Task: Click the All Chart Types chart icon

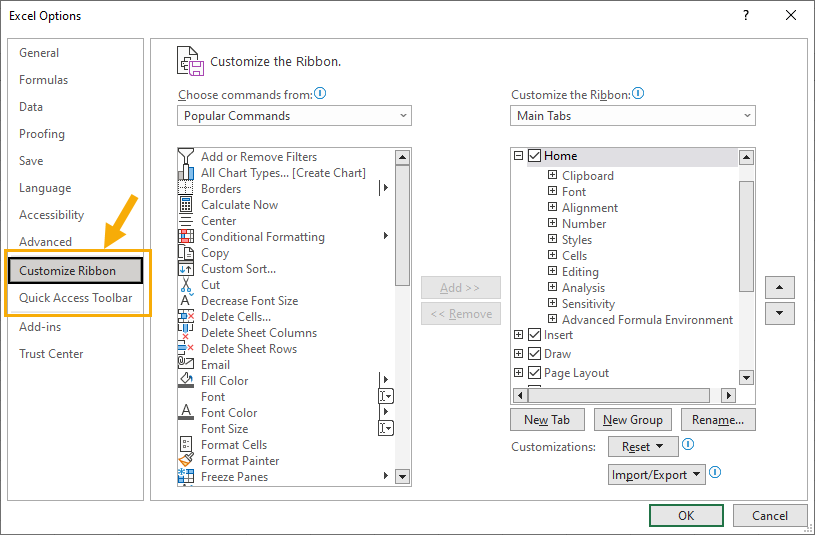Action: coord(186,173)
